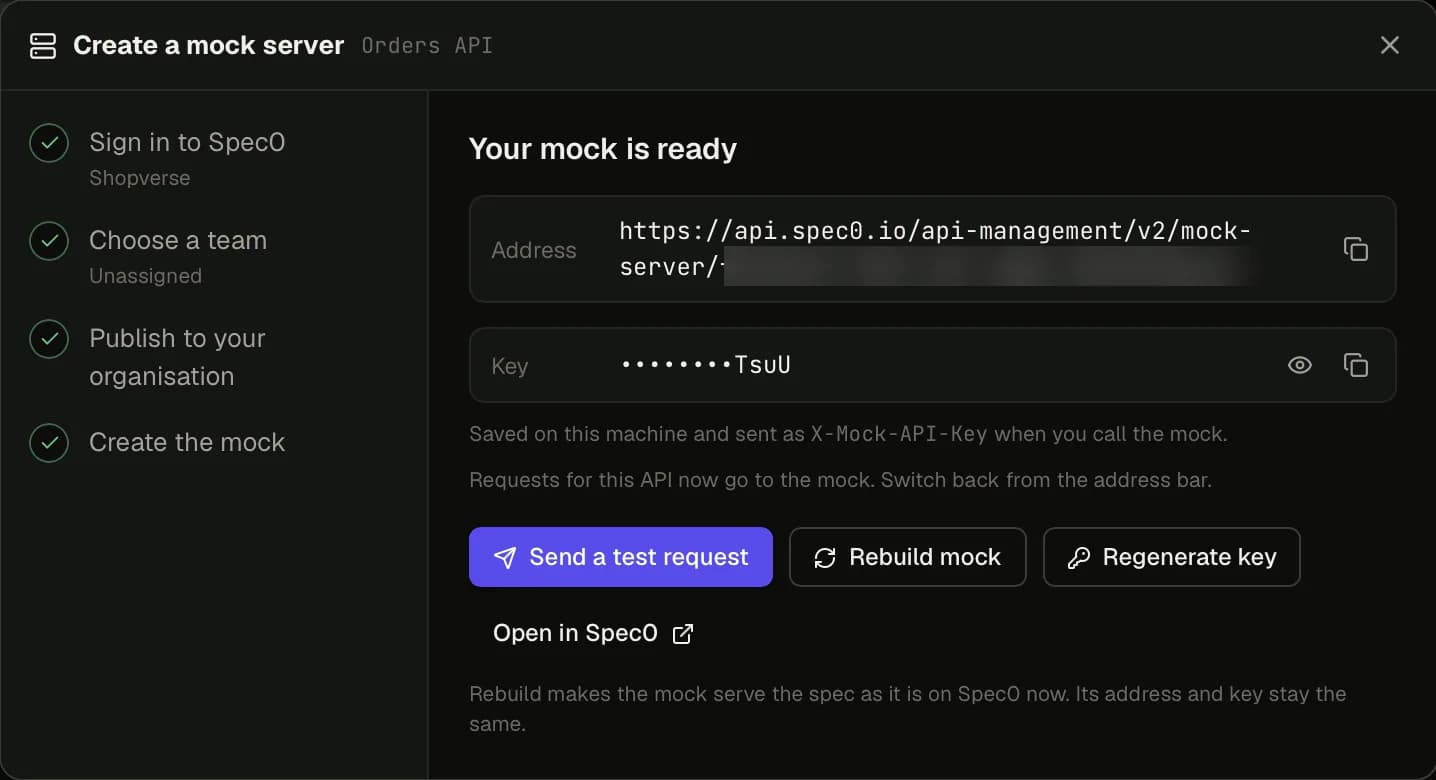Click the external link icon after Open in Spec0

pyautogui.click(x=683, y=634)
